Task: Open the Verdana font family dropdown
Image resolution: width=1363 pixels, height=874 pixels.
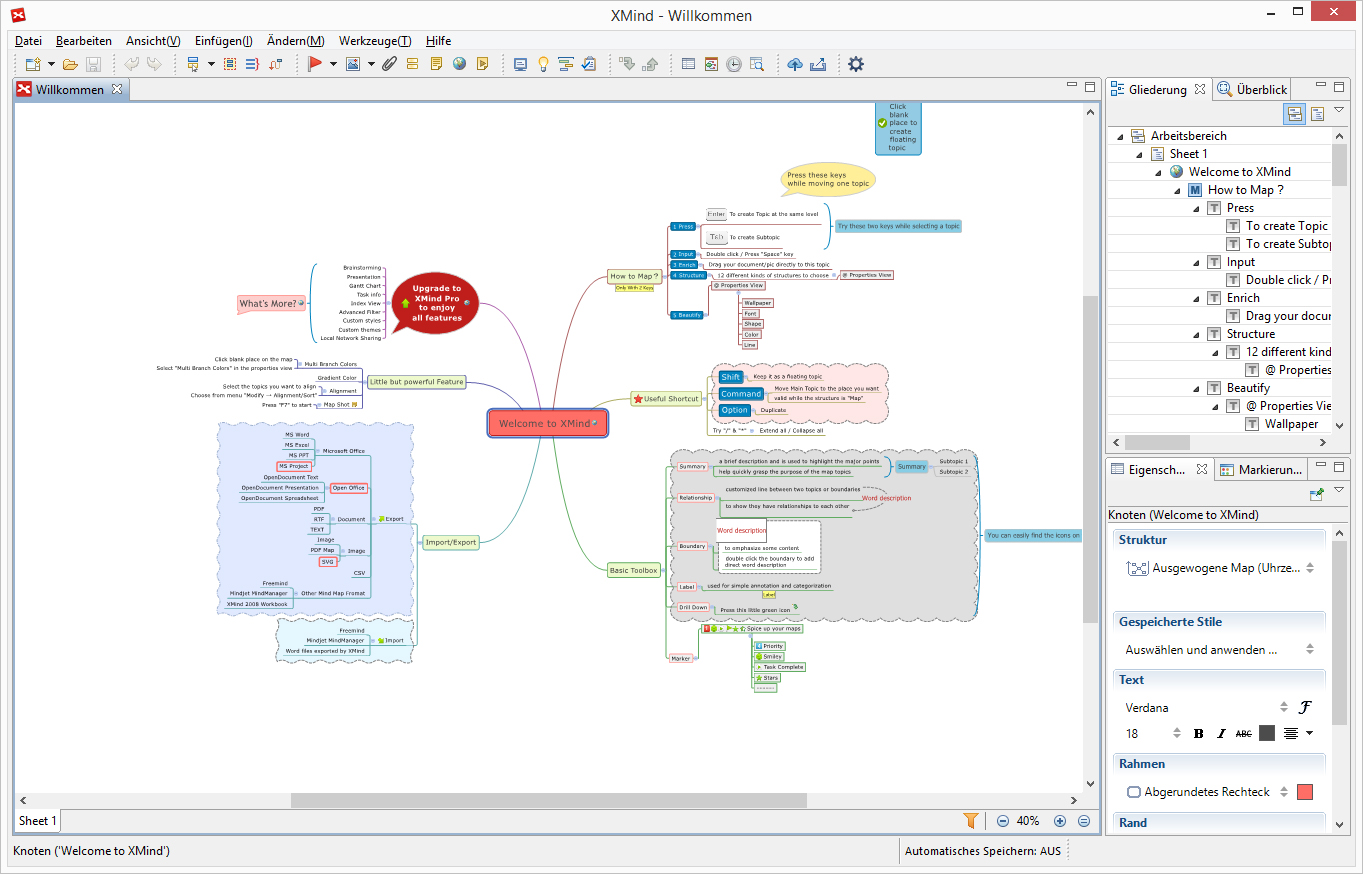Action: pos(1284,708)
